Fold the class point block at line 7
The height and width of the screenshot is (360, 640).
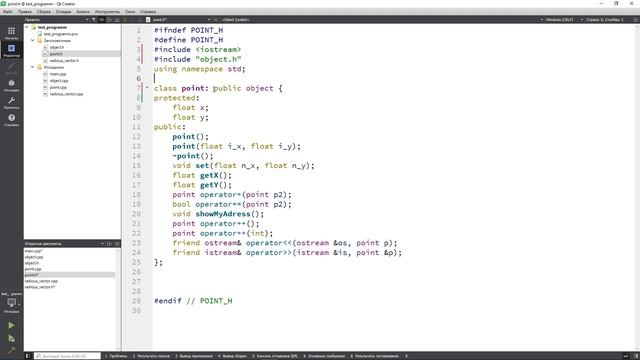click(147, 88)
